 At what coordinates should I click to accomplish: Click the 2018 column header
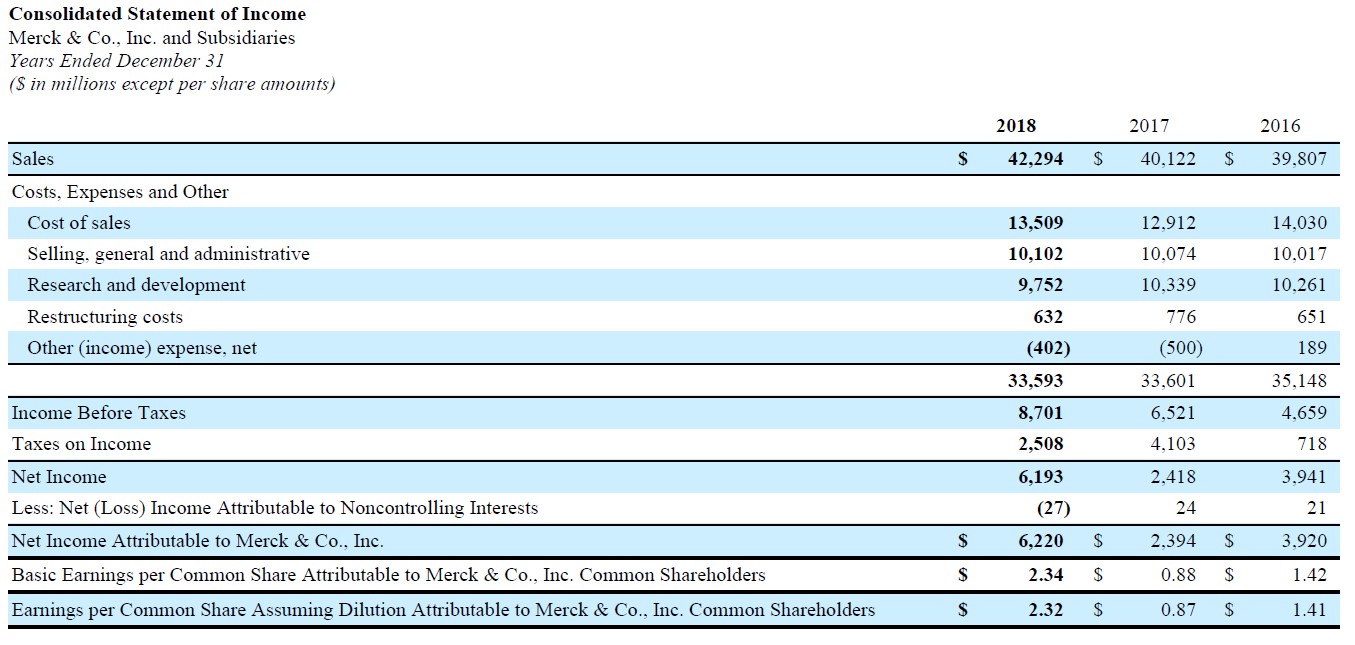pos(1016,126)
